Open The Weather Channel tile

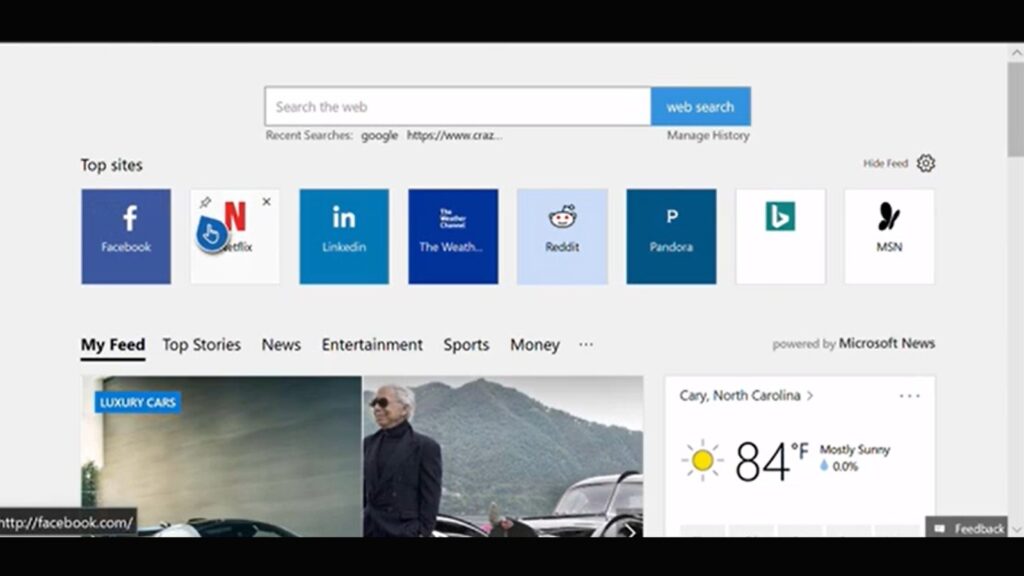[452, 236]
